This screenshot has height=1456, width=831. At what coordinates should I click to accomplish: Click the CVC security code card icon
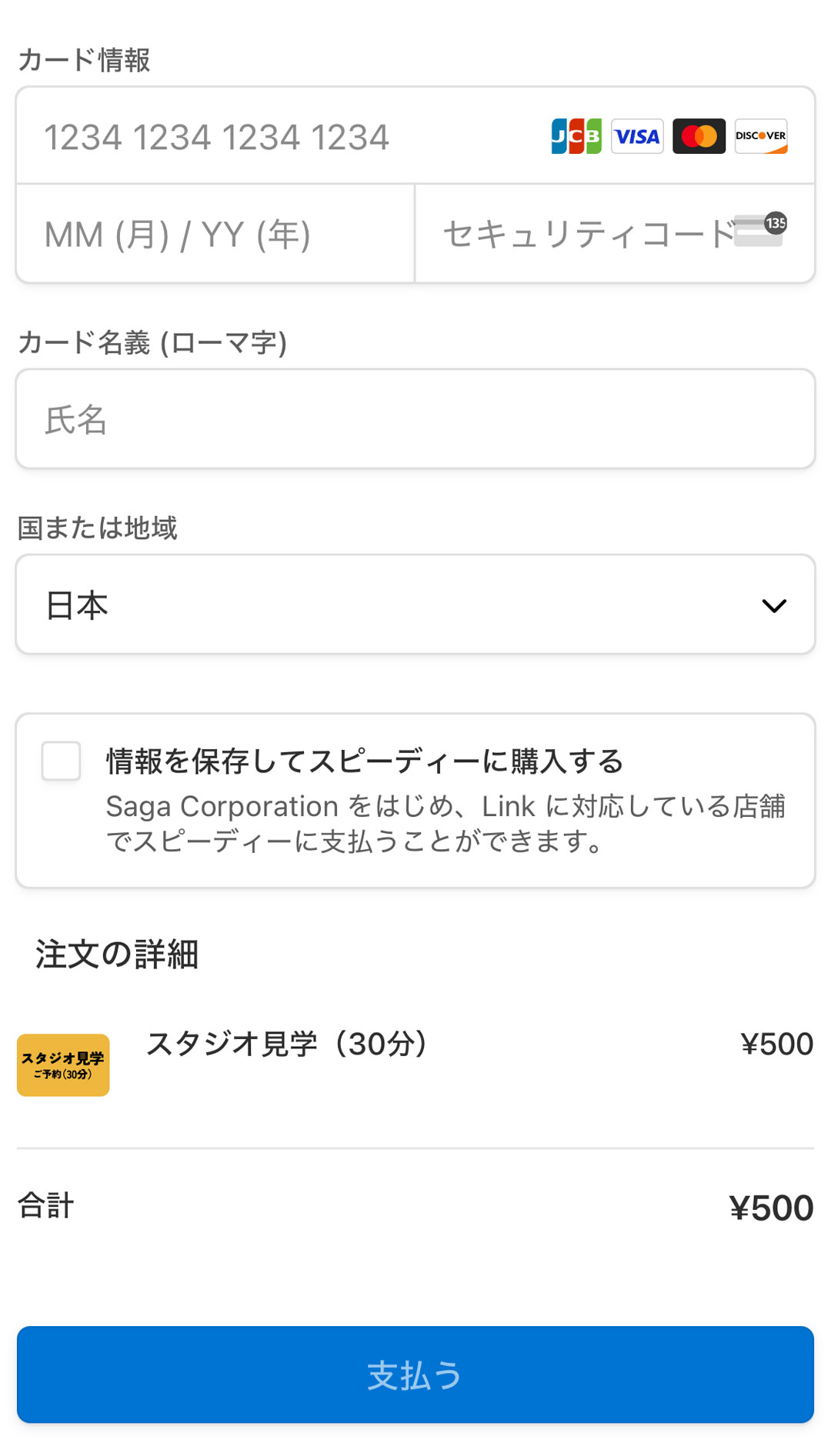760,230
